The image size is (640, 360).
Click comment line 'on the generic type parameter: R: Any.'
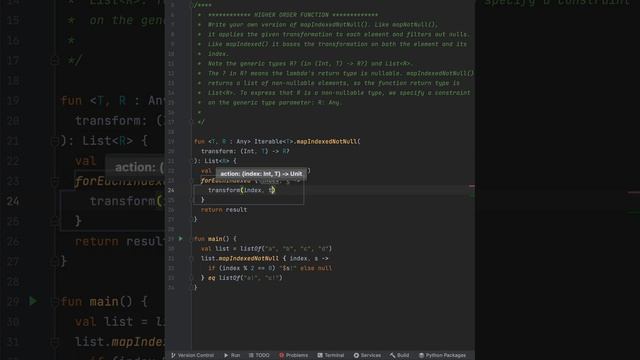(275, 103)
